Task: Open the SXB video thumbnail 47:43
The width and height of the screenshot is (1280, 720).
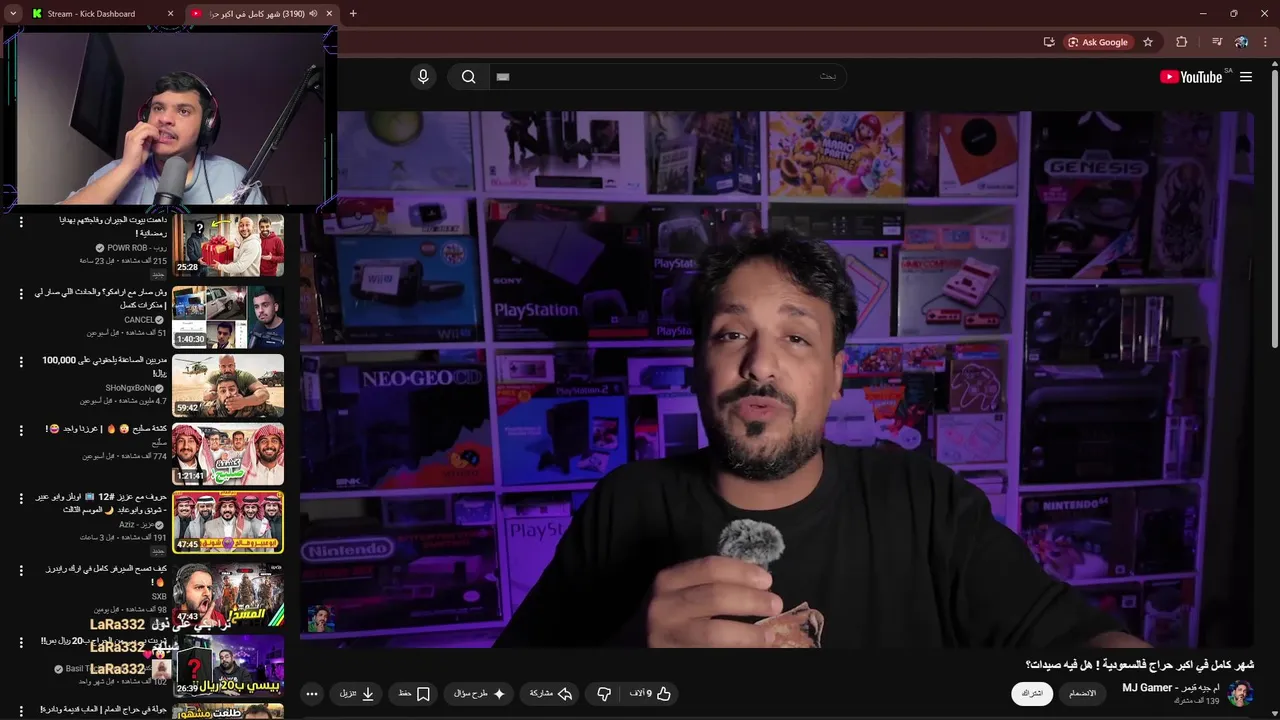Action: click(x=228, y=594)
